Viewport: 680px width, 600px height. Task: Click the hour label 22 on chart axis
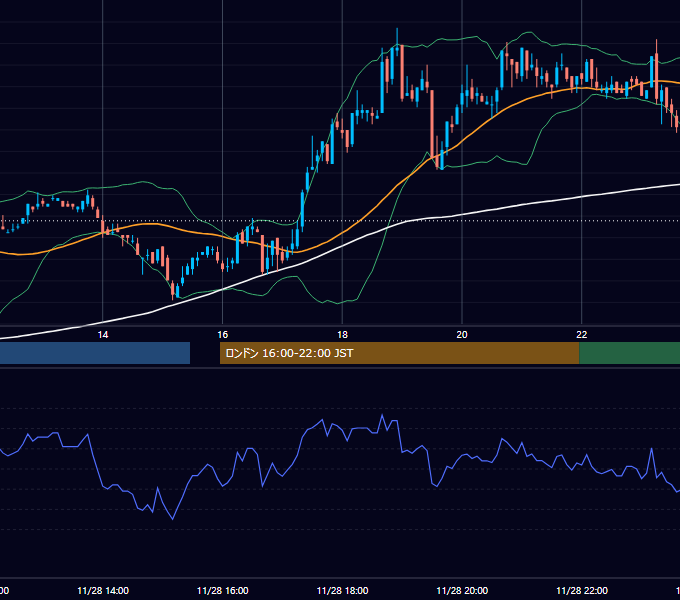click(582, 335)
